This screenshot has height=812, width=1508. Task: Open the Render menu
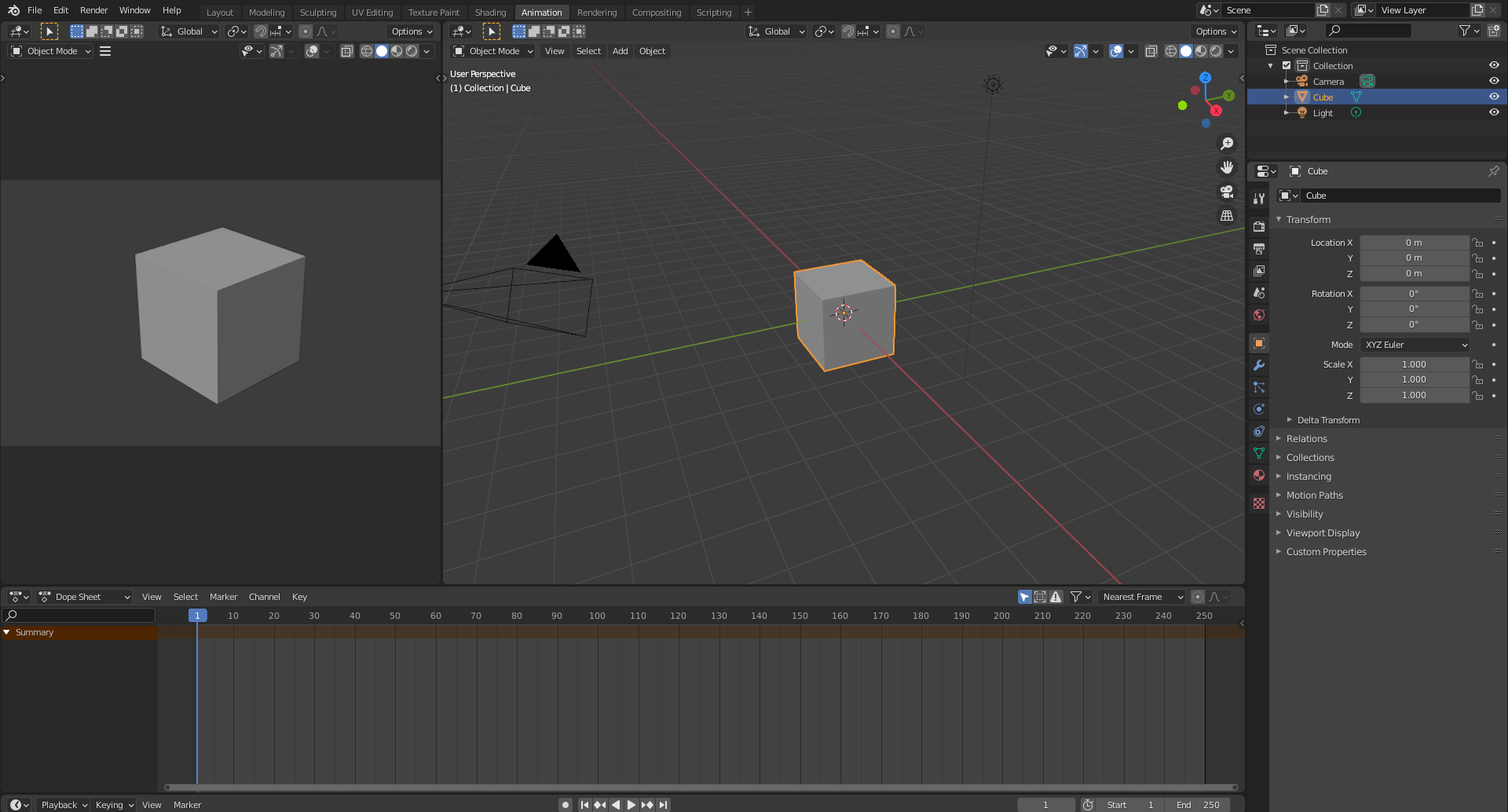pyautogui.click(x=93, y=10)
